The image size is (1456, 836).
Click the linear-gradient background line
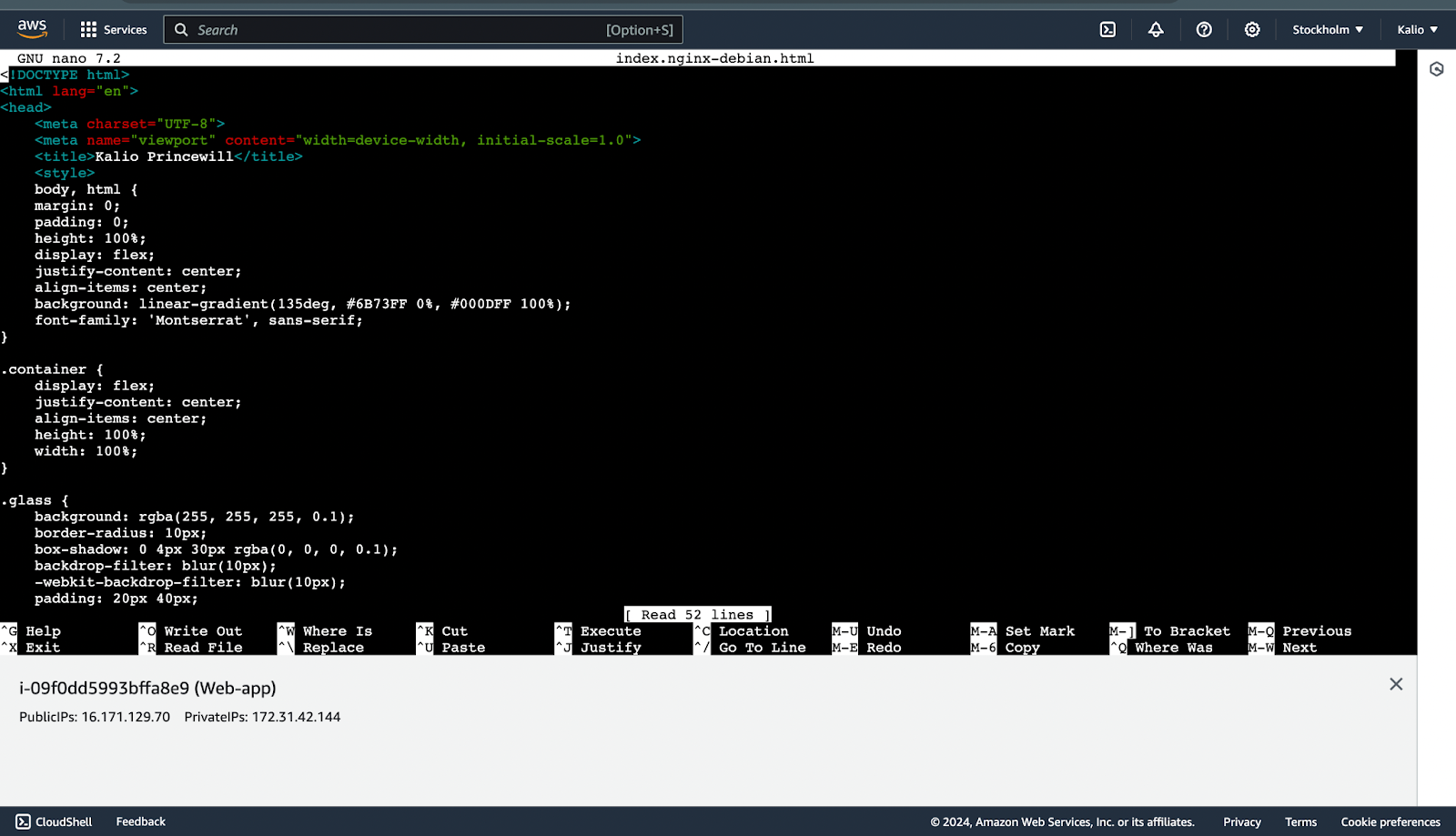(x=303, y=304)
